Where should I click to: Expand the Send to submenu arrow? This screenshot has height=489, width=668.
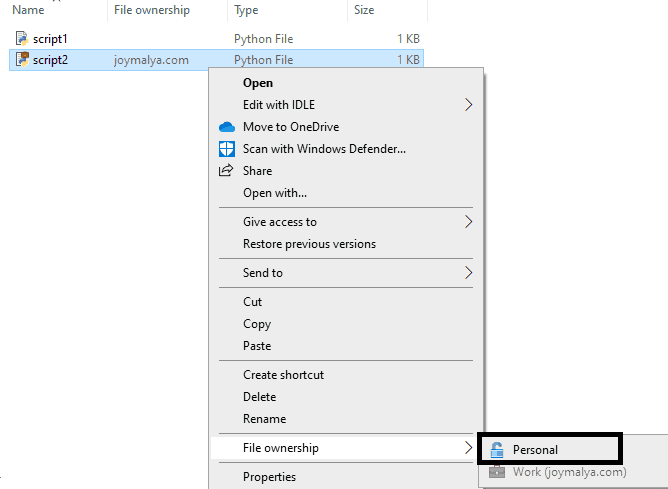[468, 273]
